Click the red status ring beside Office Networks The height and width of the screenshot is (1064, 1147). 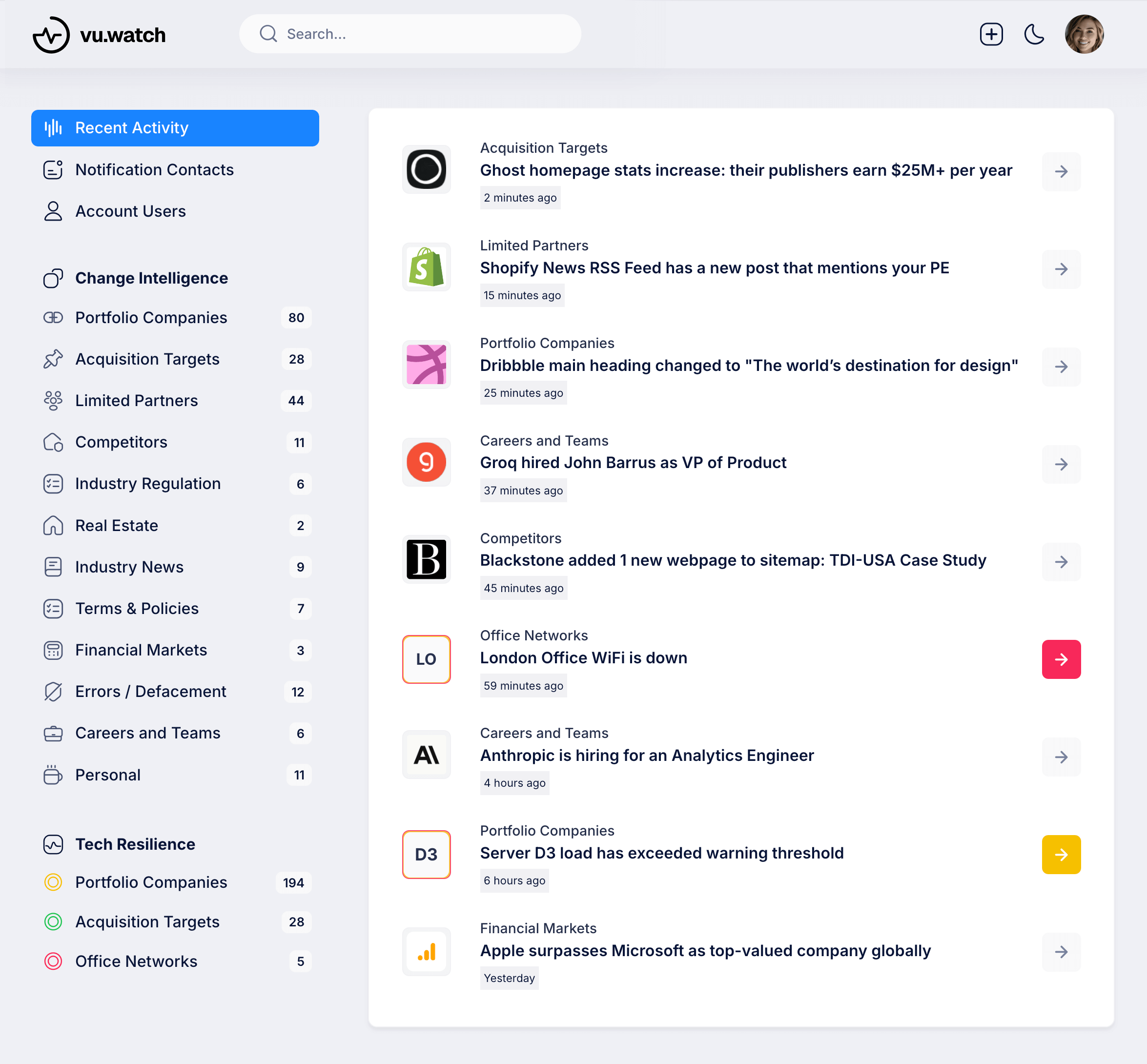53,961
